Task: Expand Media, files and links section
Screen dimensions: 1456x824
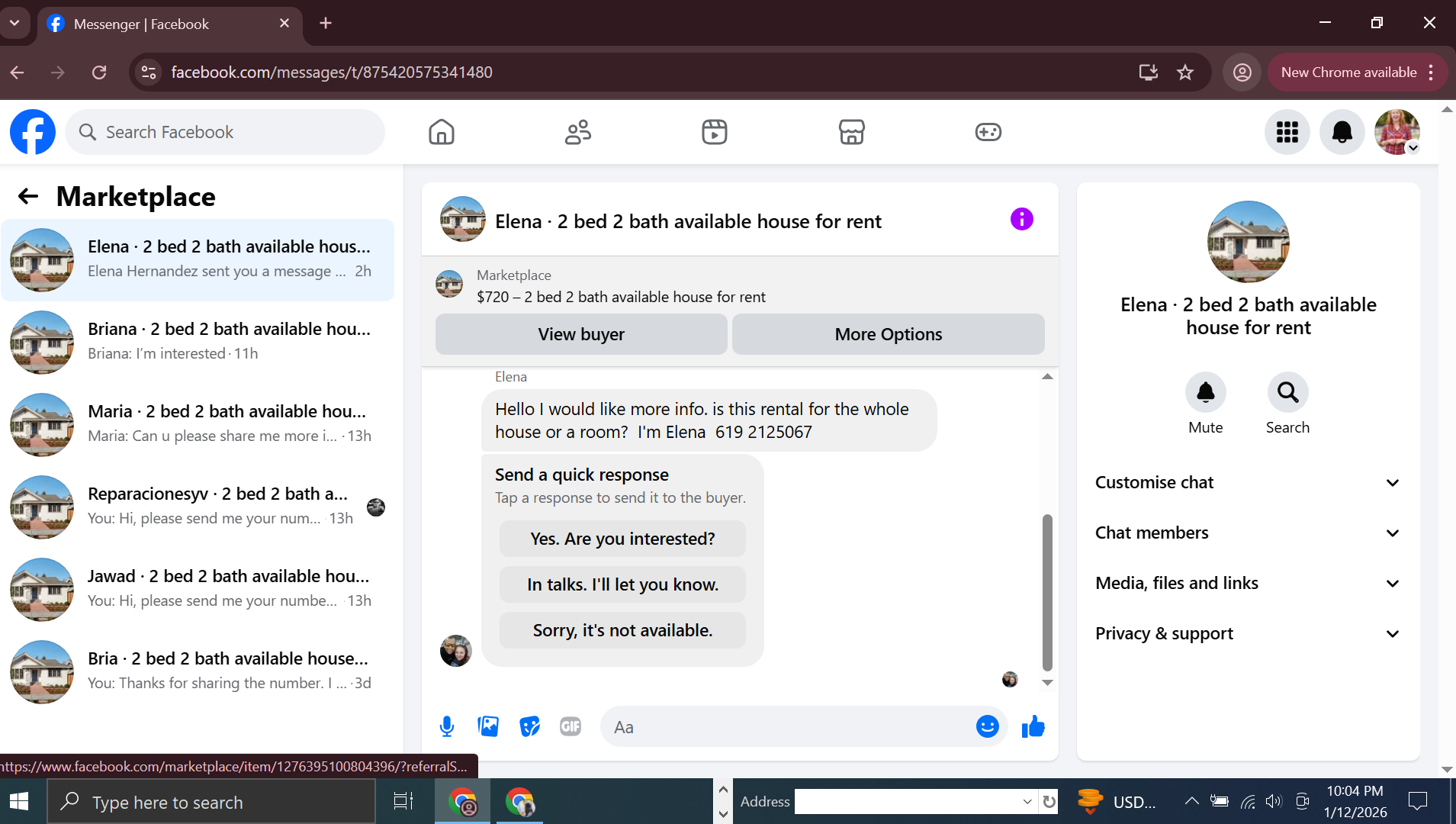Action: (1248, 584)
